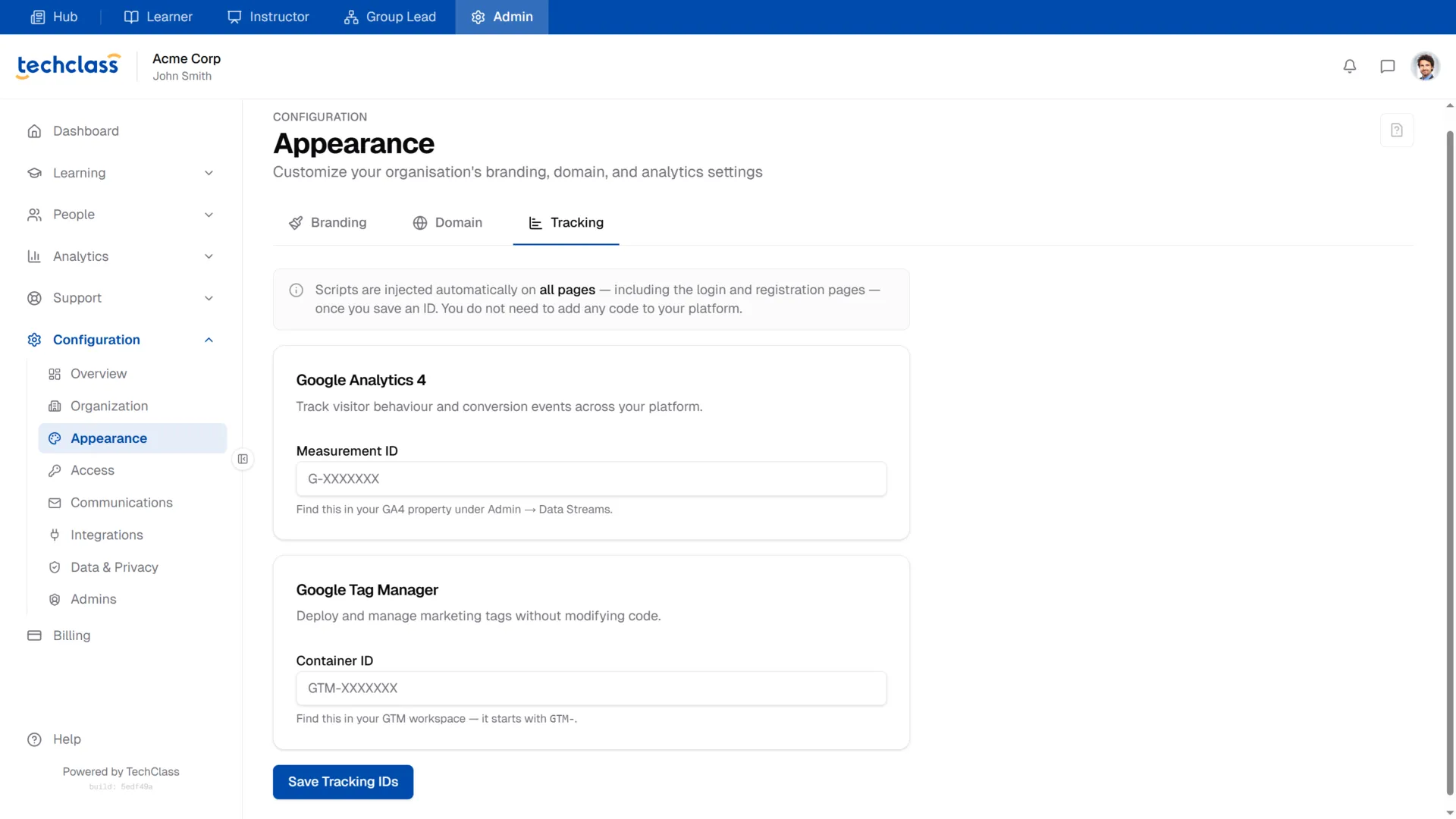
Task: Click the help document icon beside Appearance heading
Action: click(1397, 130)
